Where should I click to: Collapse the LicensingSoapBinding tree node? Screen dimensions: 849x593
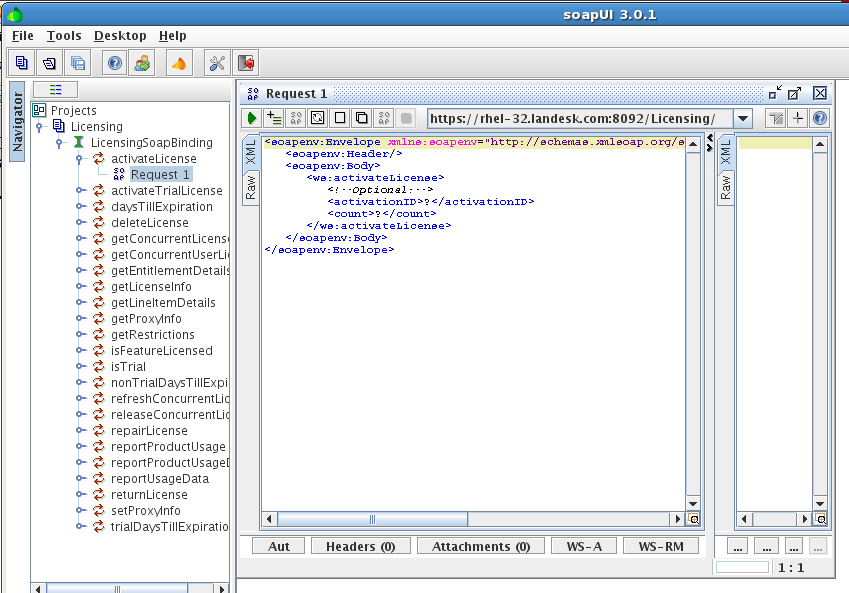[x=59, y=143]
